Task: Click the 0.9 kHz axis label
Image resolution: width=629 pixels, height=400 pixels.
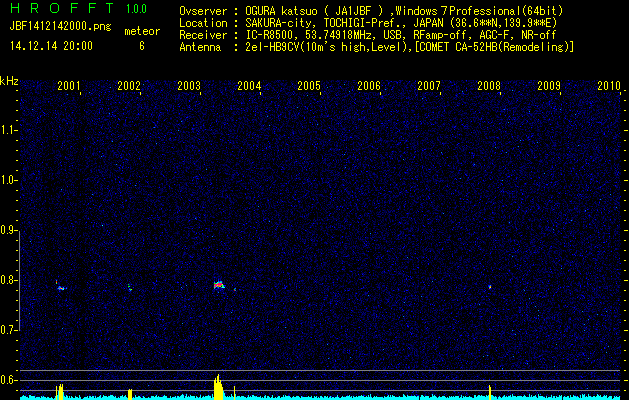Action: (8, 230)
